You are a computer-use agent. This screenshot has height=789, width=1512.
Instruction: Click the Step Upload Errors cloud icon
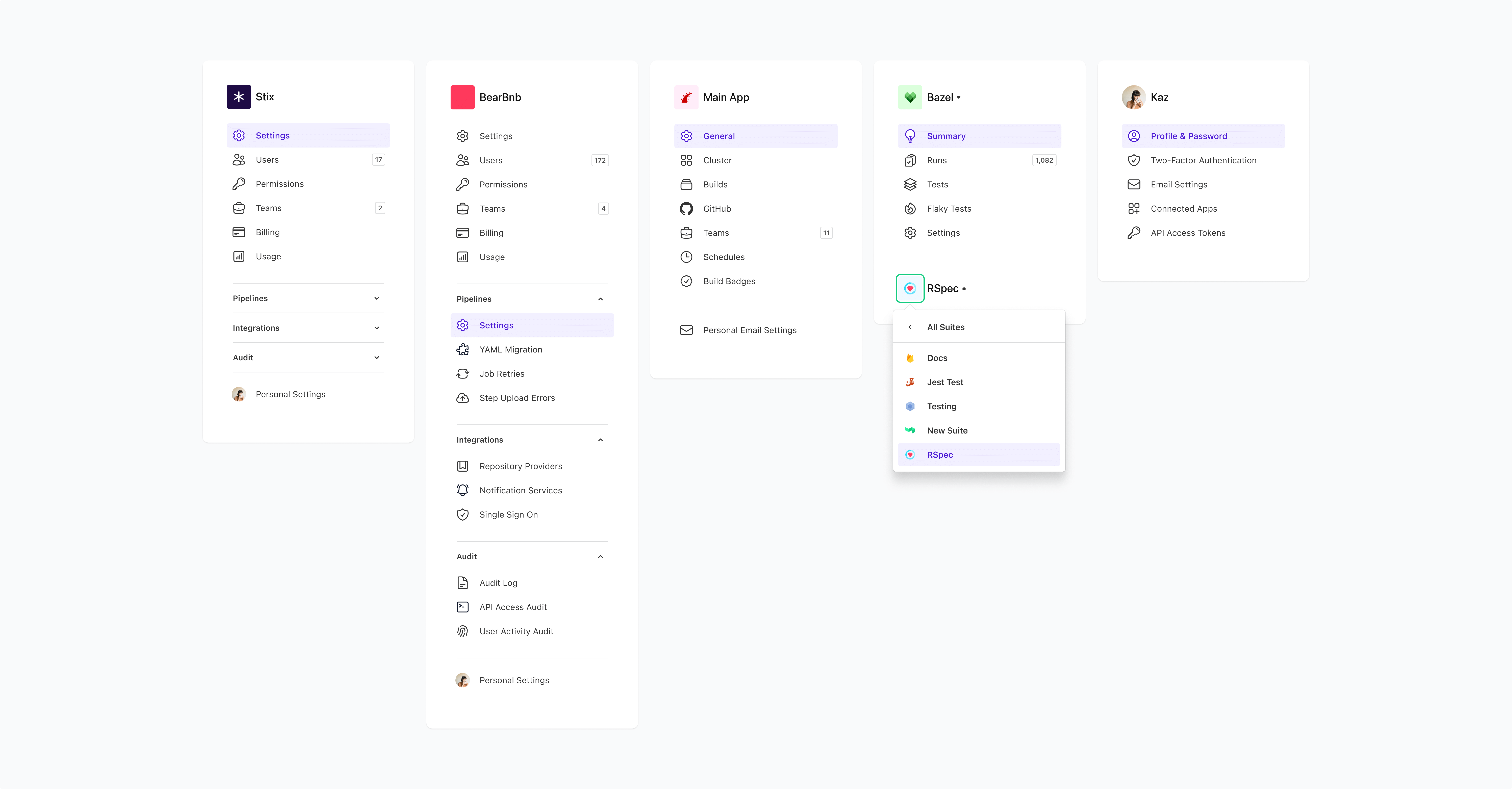(462, 398)
